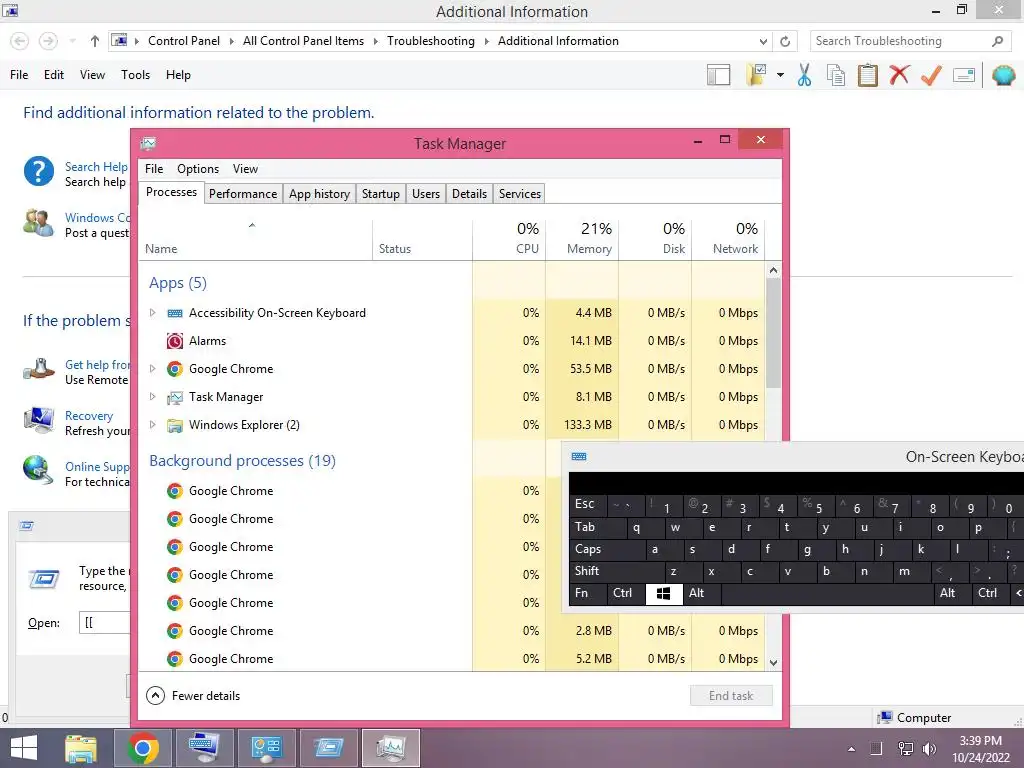Open dropdown arrow next to folder options icon
This screenshot has height=768, width=1024.
[780, 75]
